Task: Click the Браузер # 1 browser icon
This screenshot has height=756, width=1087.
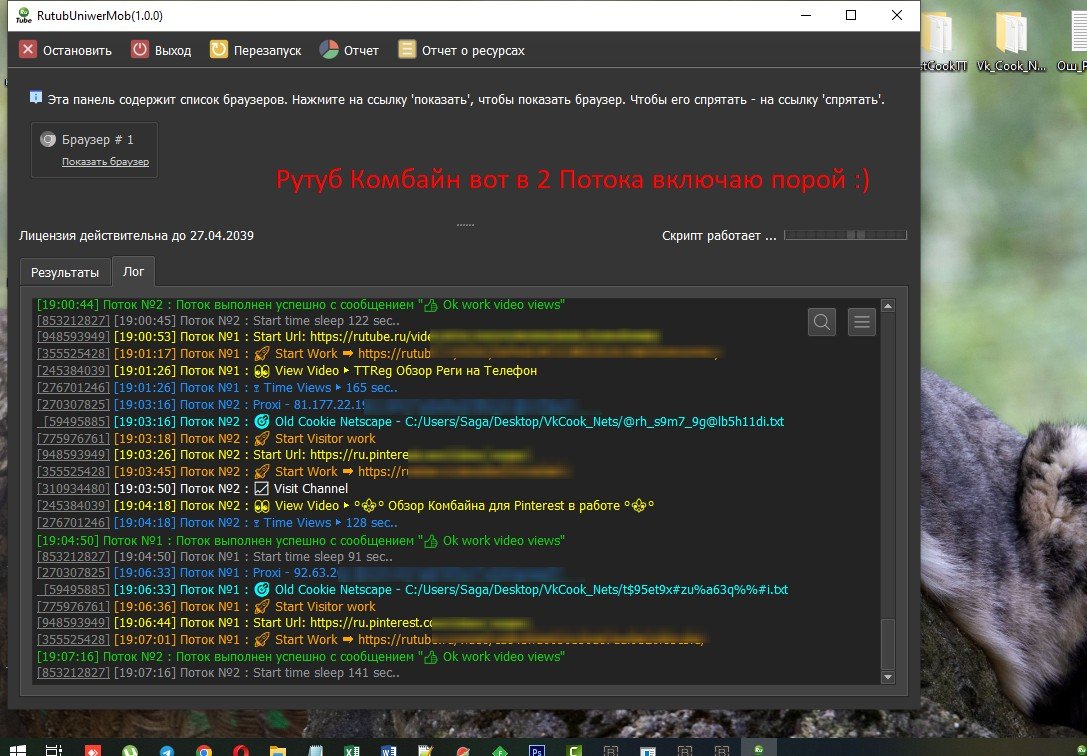Action: [x=48, y=140]
